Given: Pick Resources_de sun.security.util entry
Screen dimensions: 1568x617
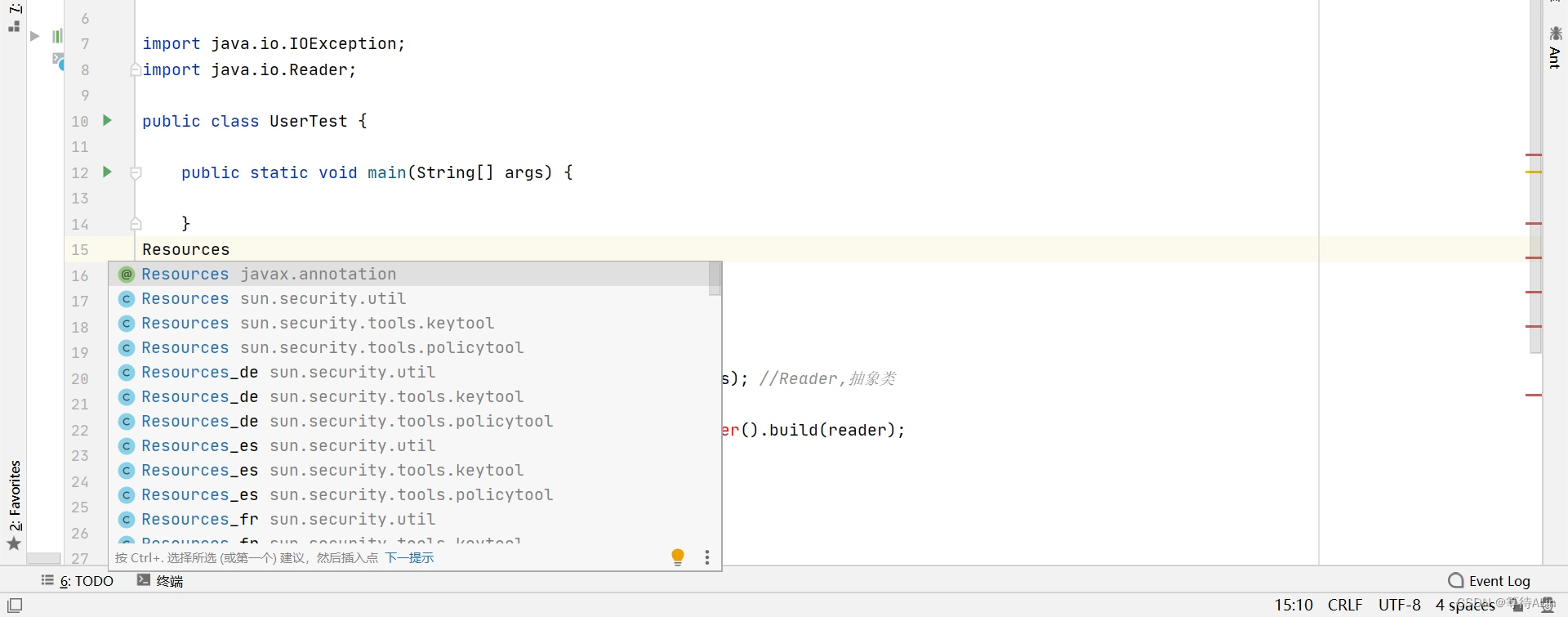Looking at the screenshot, I should point(409,372).
